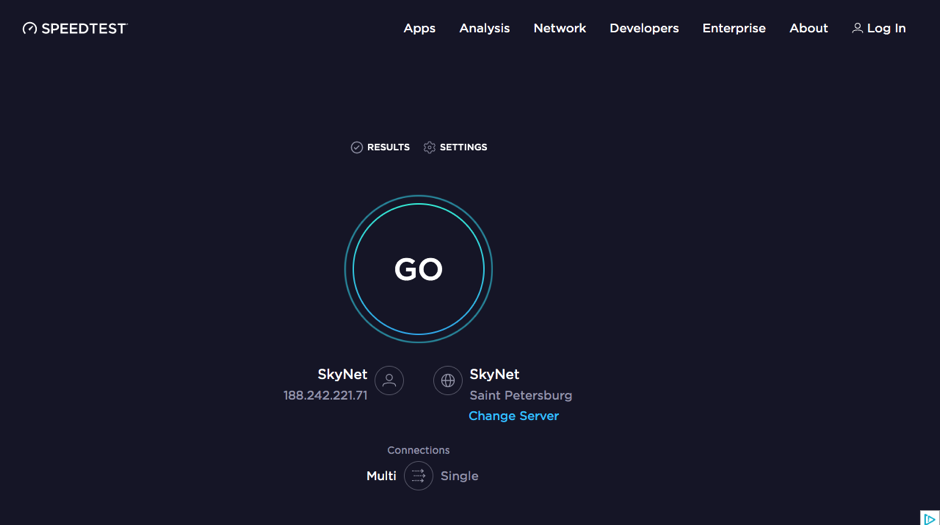Click the IP address 188.242.221.71
Image resolution: width=941 pixels, height=527 pixels.
(x=325, y=396)
